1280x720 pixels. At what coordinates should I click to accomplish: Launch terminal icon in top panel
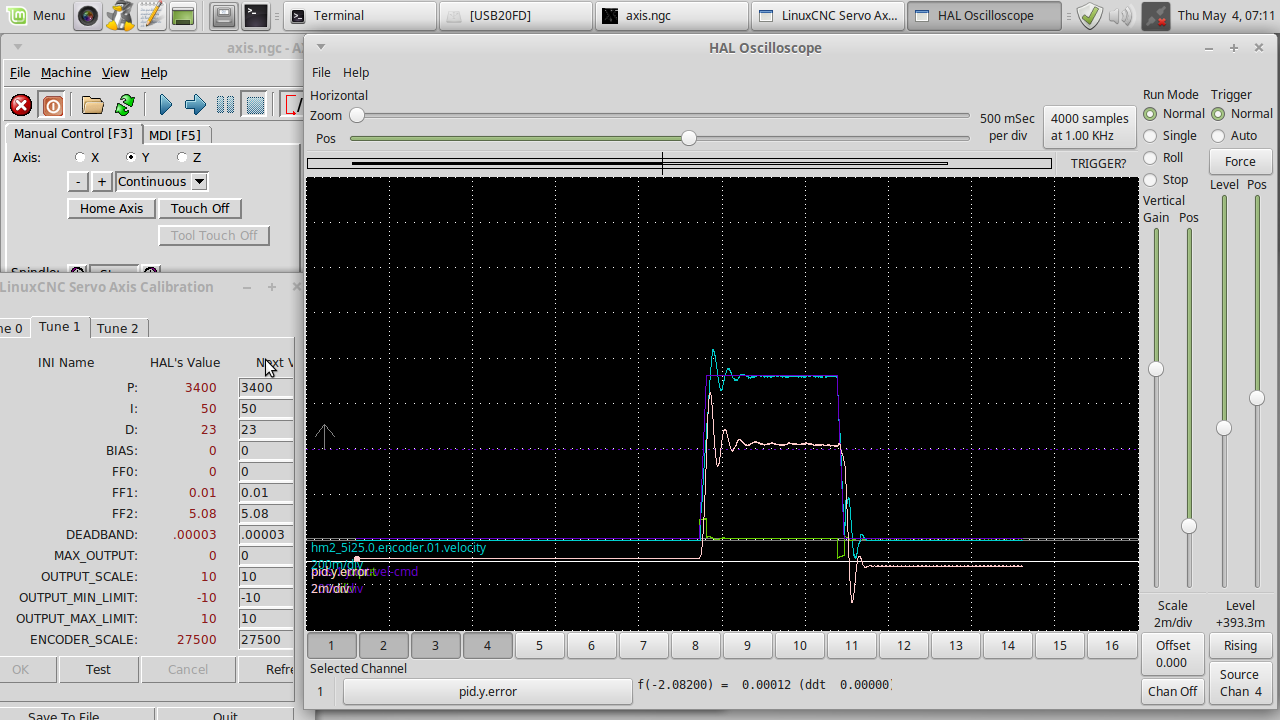coord(256,15)
